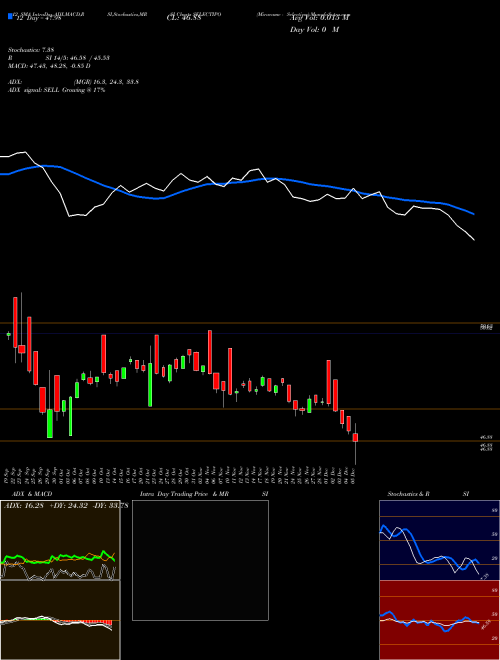Click the "SI 14/5: 46.58 / 45.53" reading
This screenshot has width=500, height=660.
click(x=77, y=58)
